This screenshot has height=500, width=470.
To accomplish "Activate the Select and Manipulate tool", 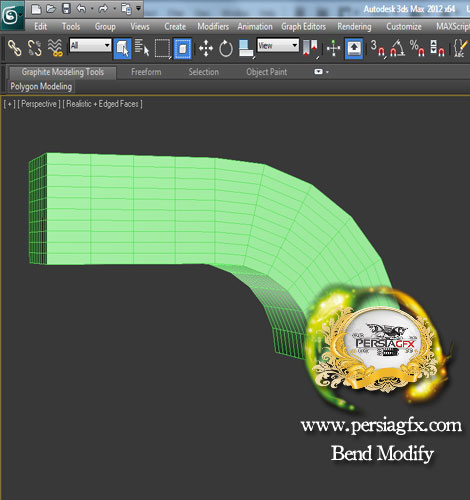I will (333, 49).
